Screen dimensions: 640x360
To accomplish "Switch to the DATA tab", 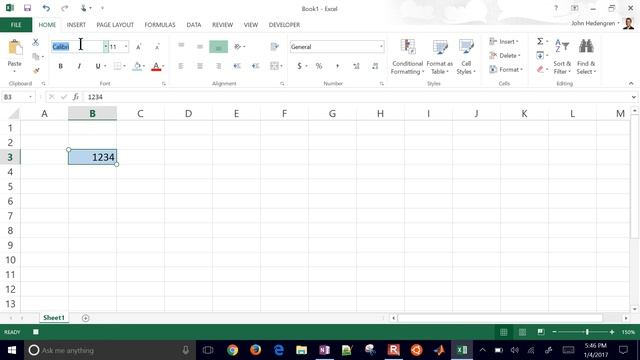I will (x=193, y=25).
